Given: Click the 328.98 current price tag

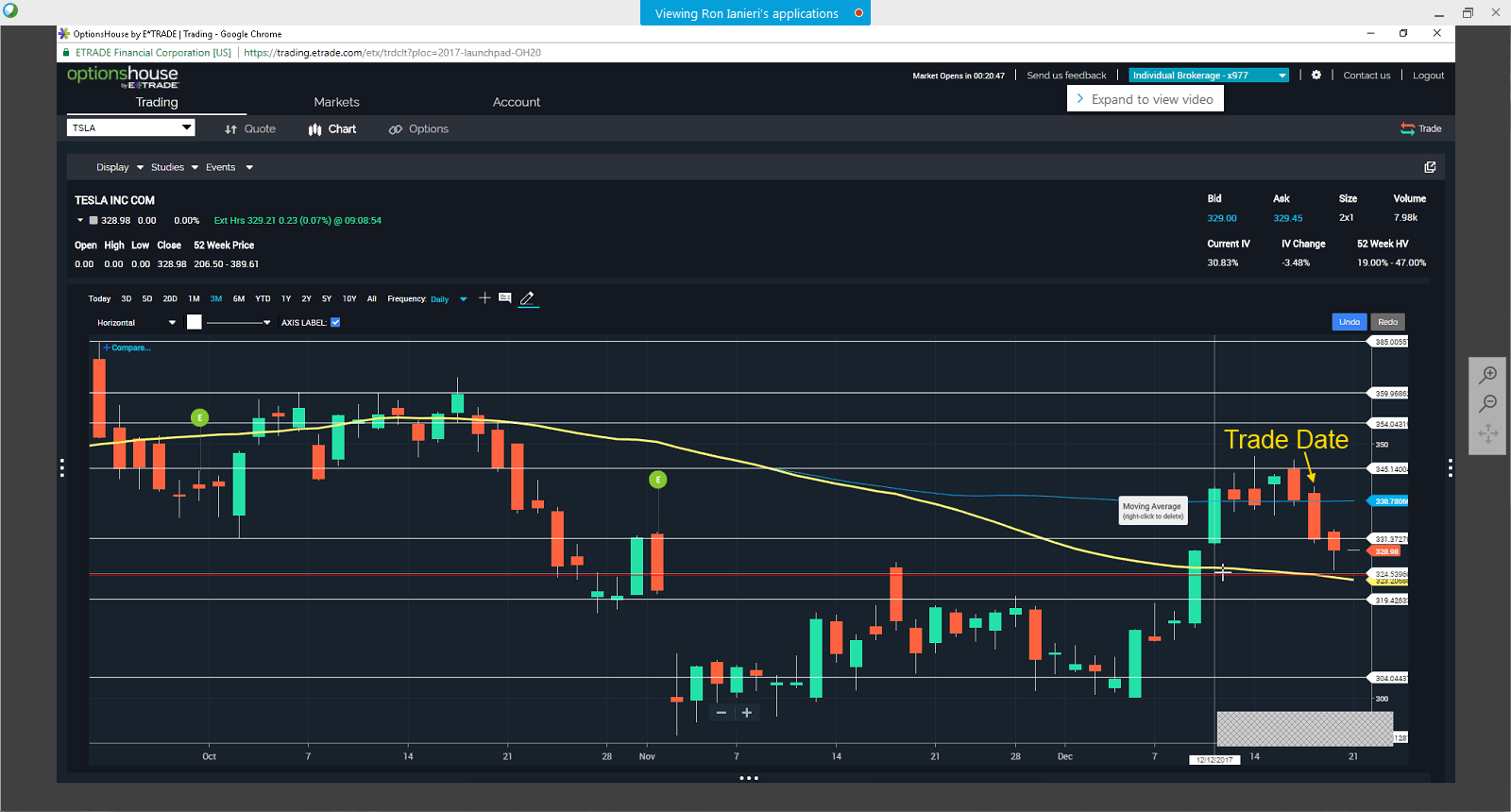Looking at the screenshot, I should pyautogui.click(x=1386, y=551).
